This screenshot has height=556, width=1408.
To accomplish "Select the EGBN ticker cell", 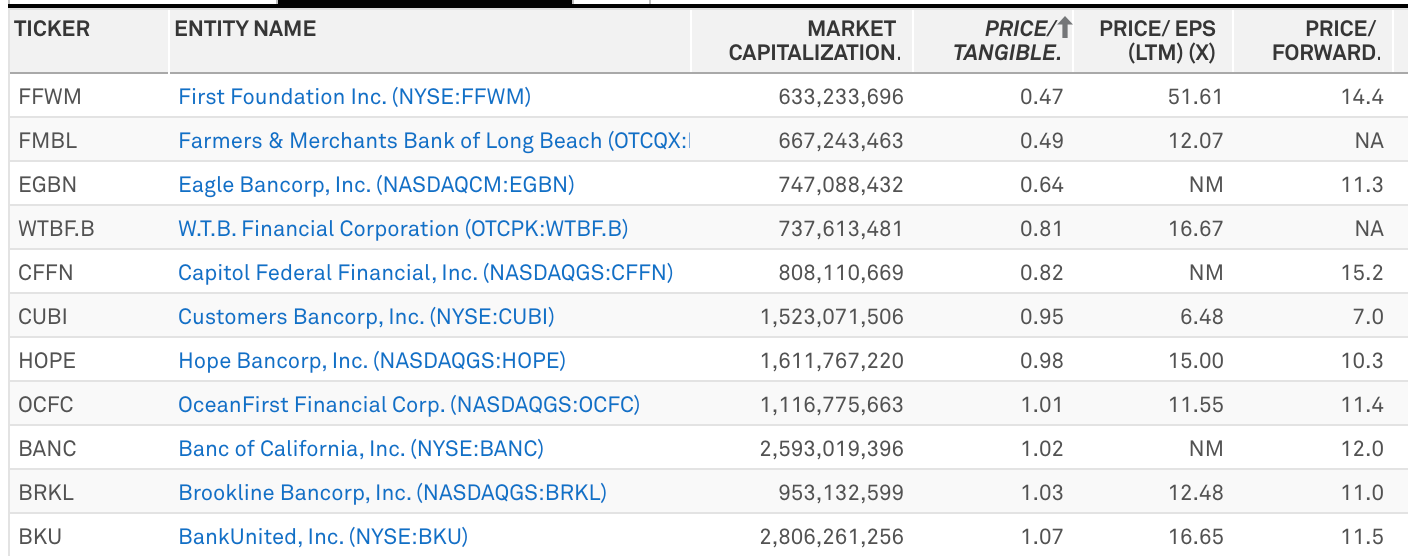I will [x=47, y=185].
